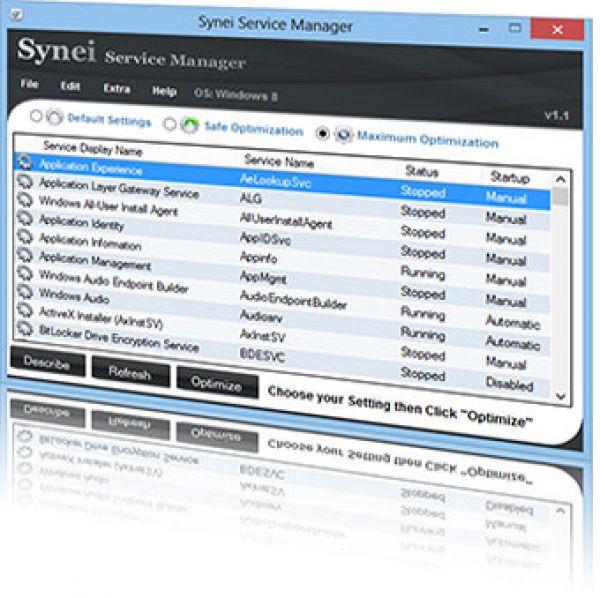The height and width of the screenshot is (598, 600).
Task: Sort by Service Name column header
Action: [x=279, y=162]
